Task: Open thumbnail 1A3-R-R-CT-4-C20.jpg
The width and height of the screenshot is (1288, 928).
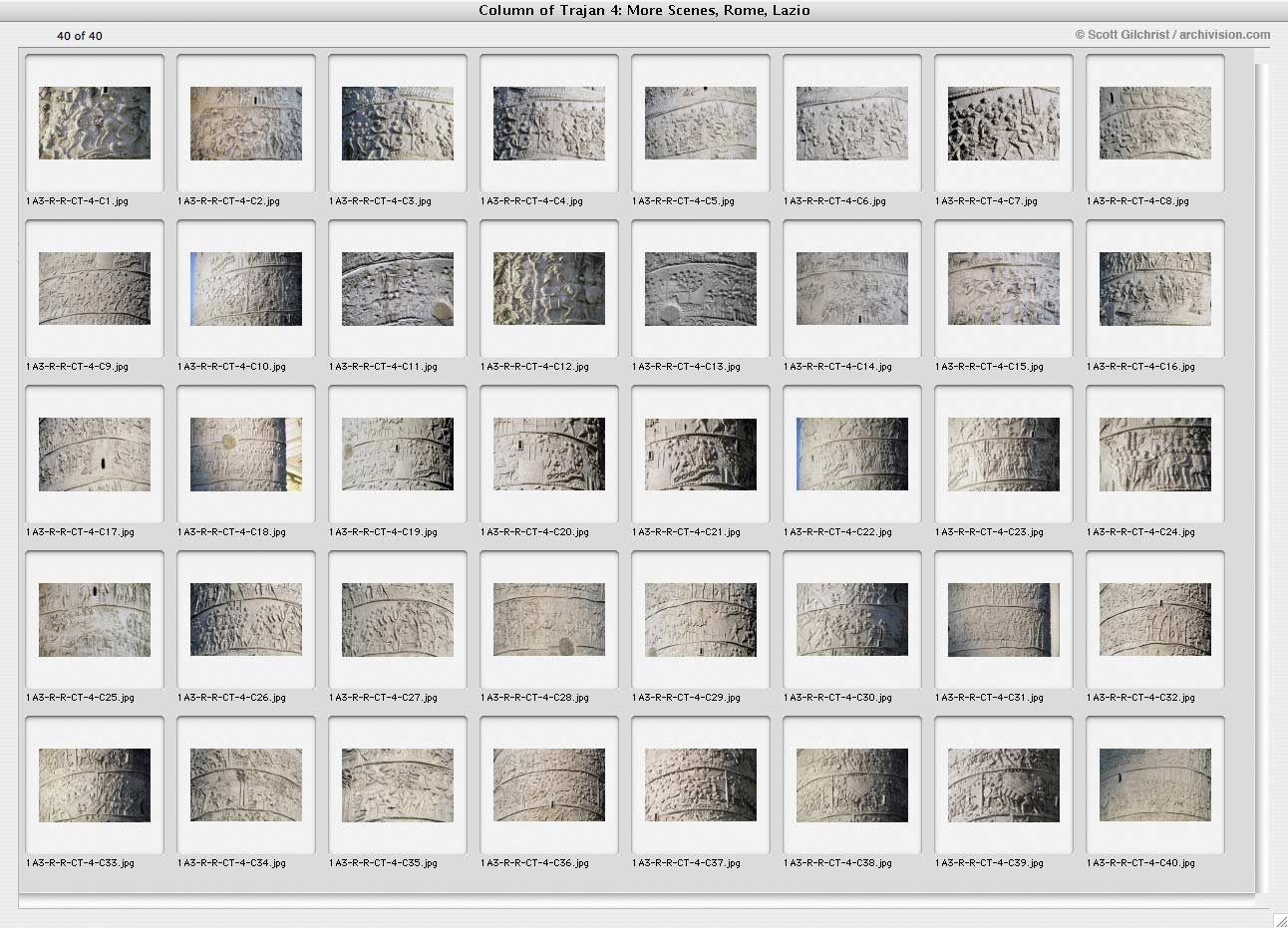Action: pos(549,454)
